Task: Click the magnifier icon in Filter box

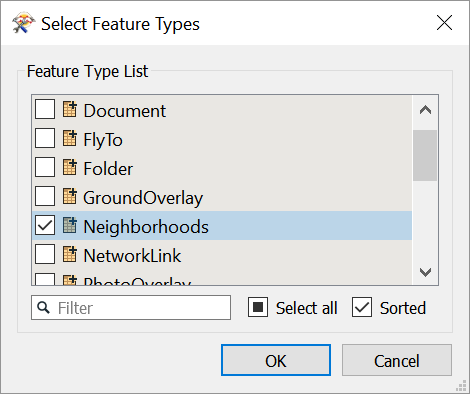Action: coord(43,307)
